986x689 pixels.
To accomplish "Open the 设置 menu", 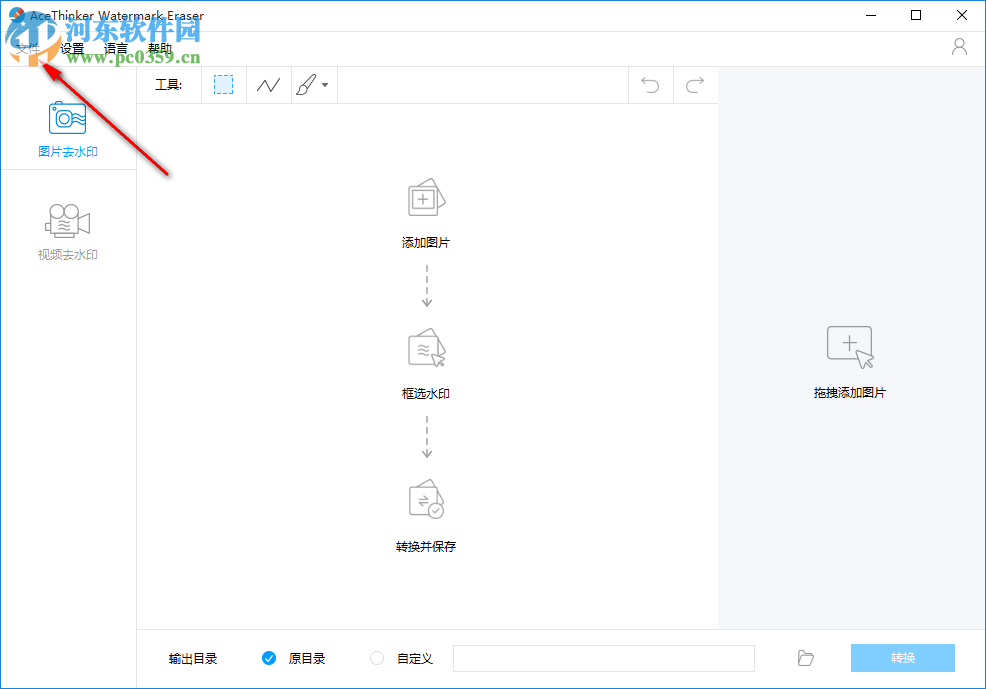I will coord(70,47).
